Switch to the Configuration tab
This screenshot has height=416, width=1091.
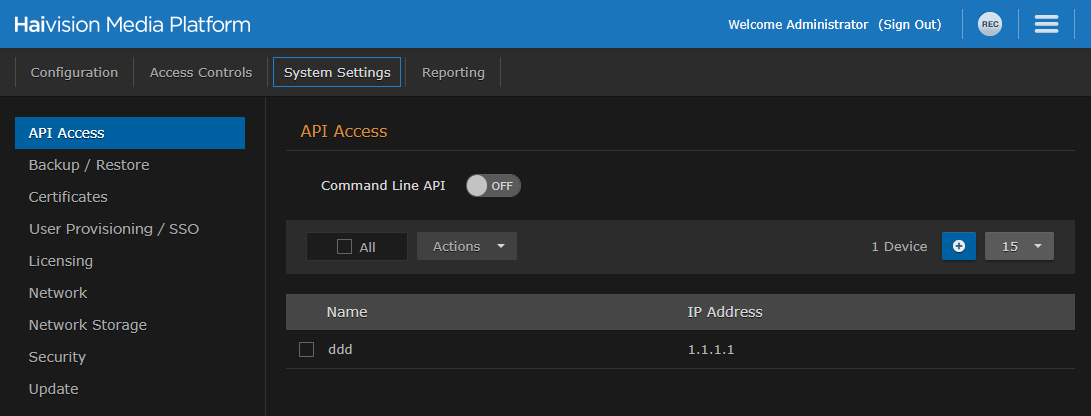pyautogui.click(x=74, y=72)
